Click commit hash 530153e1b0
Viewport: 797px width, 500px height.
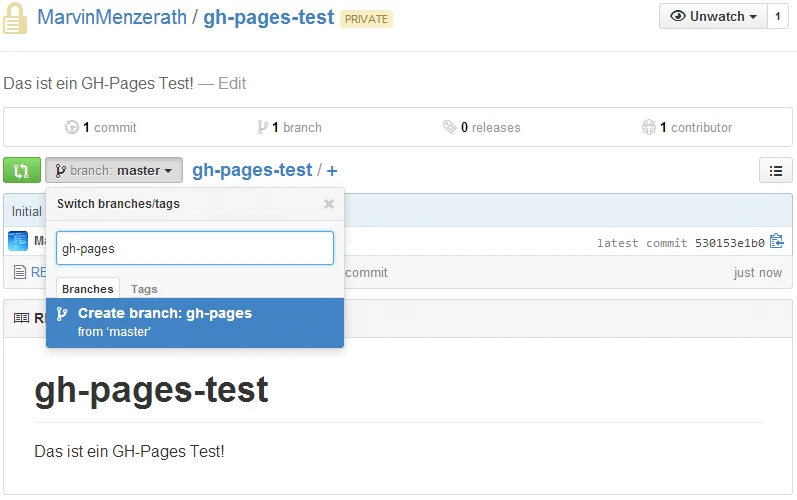(730, 243)
